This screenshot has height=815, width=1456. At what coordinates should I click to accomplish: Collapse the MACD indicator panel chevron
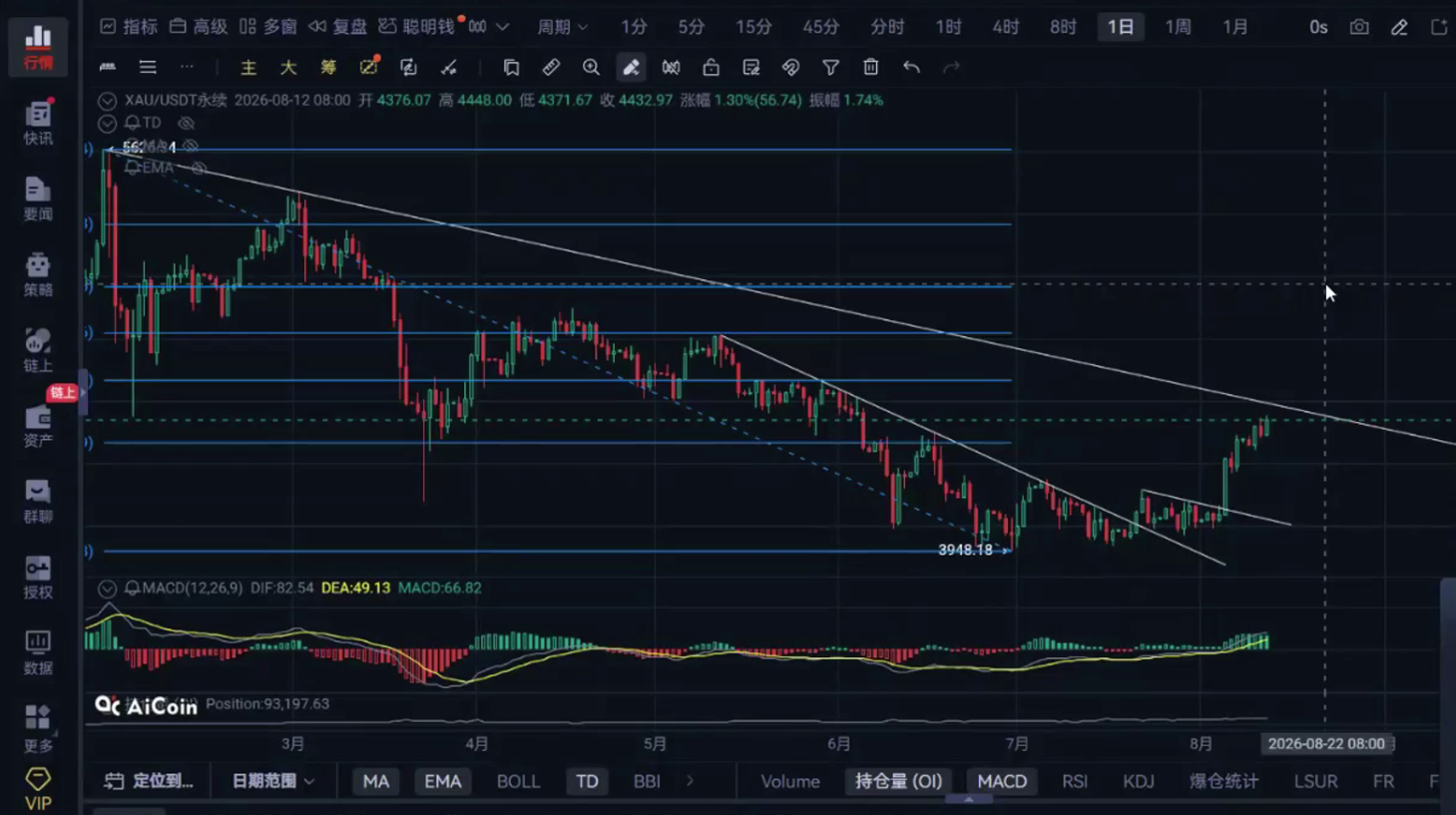tap(107, 589)
